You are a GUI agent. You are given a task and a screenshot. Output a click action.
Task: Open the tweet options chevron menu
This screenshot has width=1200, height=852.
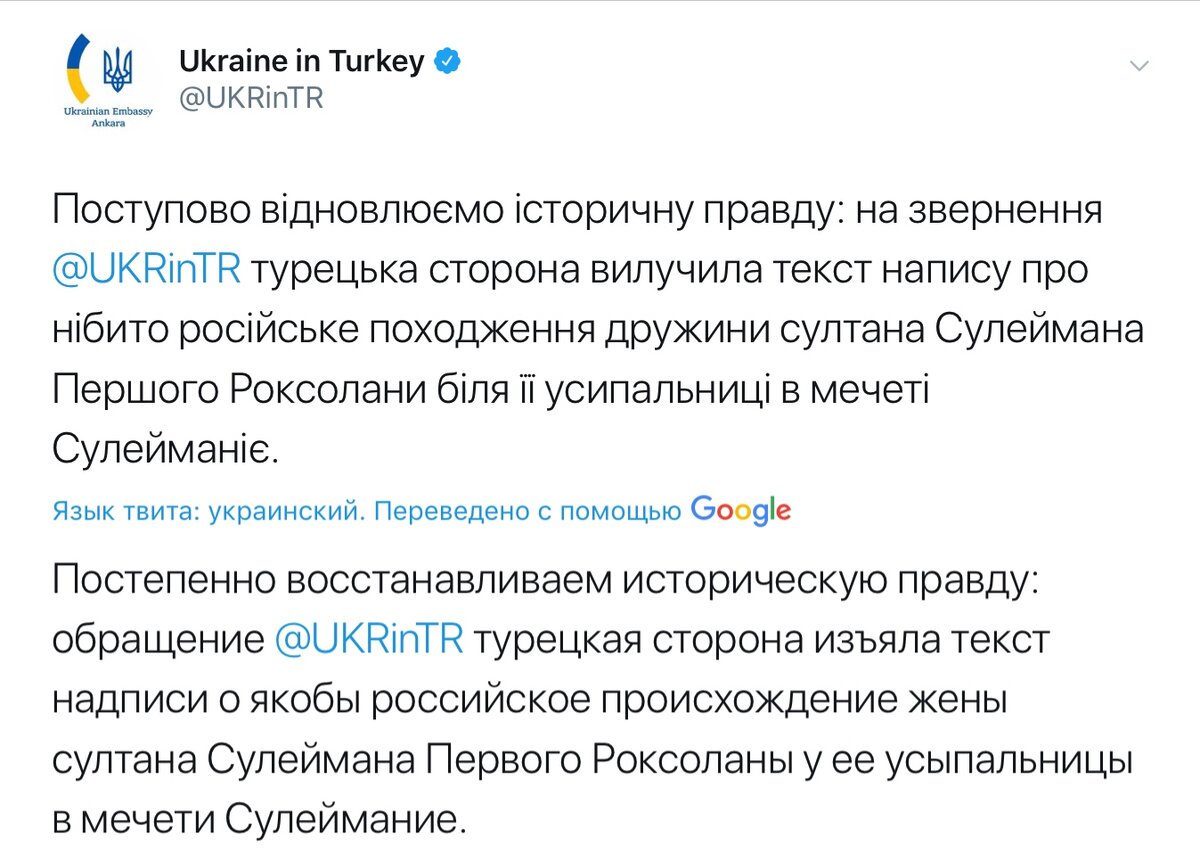tap(1138, 66)
